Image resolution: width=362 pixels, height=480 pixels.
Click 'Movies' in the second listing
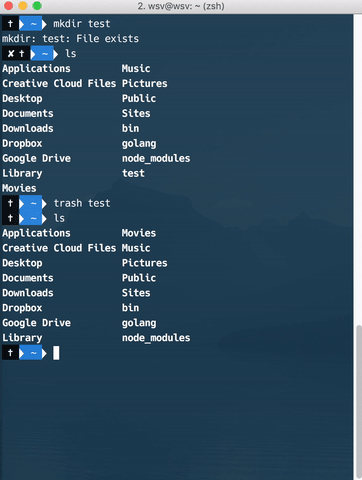pyautogui.click(x=139, y=233)
